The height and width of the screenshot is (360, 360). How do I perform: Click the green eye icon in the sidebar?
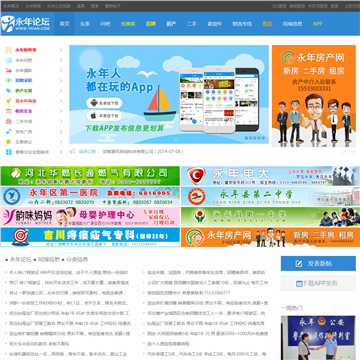click(x=8, y=80)
